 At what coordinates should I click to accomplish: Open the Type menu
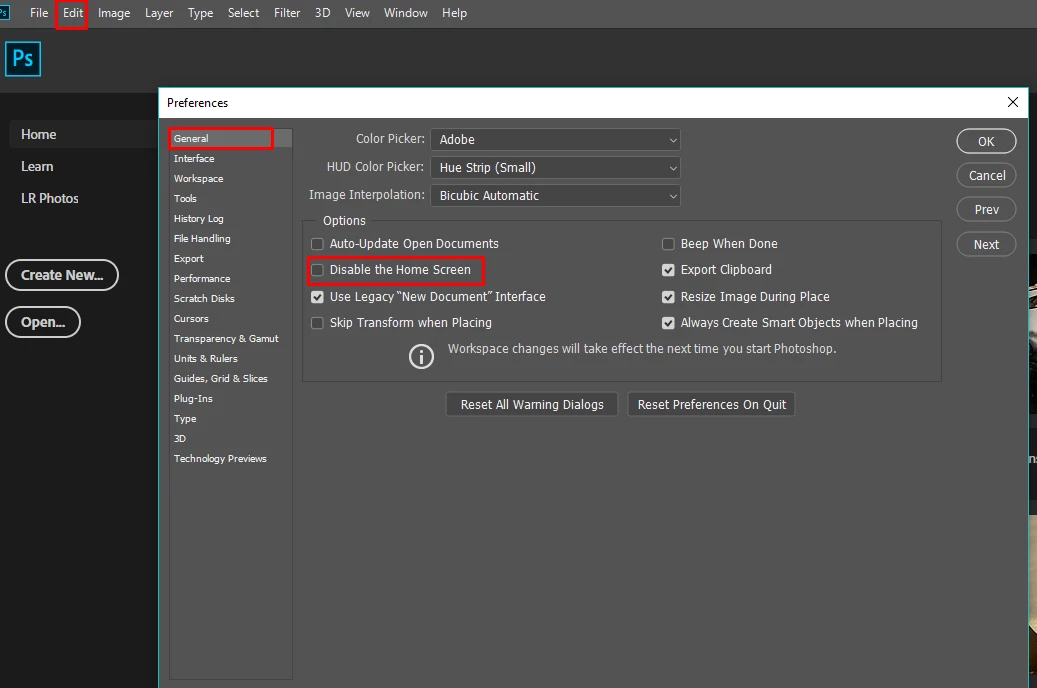click(x=200, y=13)
